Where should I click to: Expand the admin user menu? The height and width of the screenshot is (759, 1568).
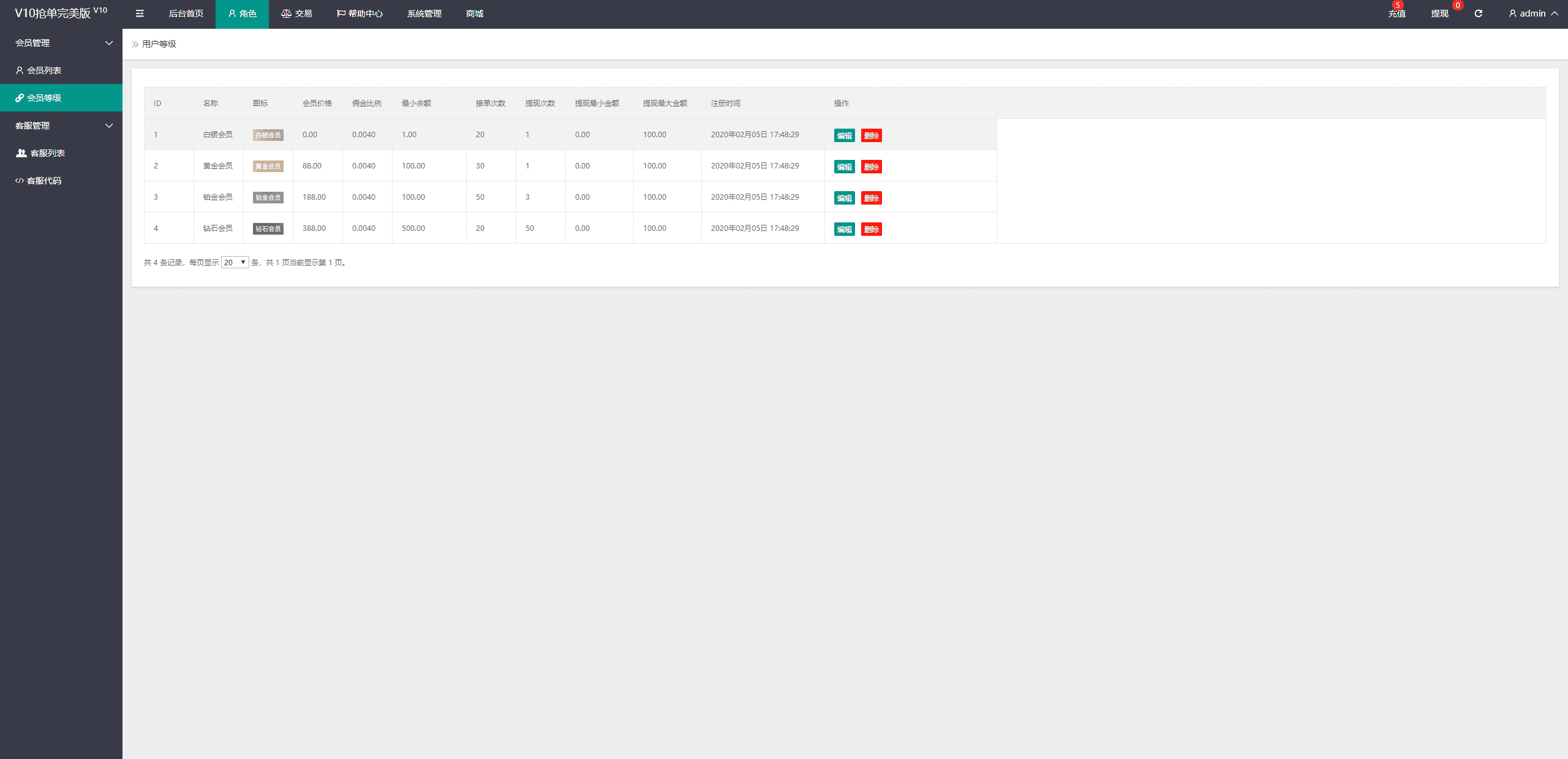pos(1533,13)
